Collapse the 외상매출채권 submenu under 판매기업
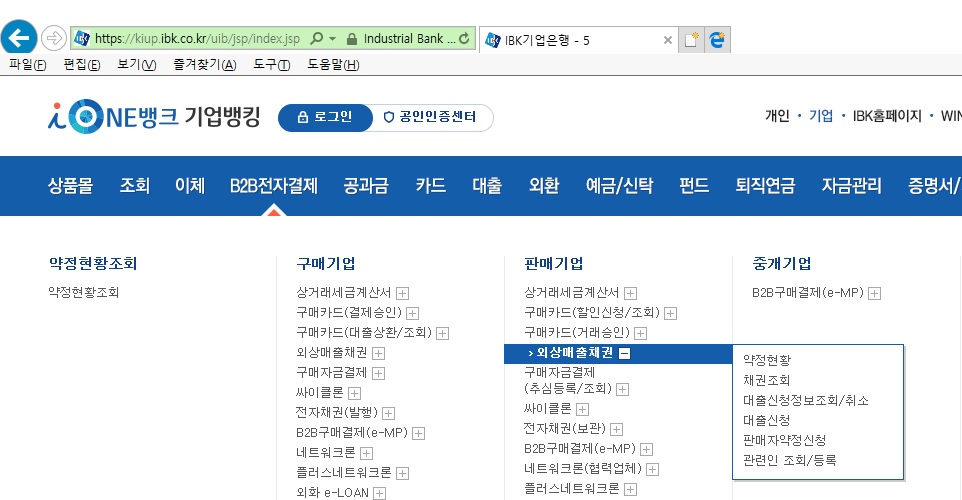Image resolution: width=962 pixels, height=500 pixels. (x=624, y=353)
